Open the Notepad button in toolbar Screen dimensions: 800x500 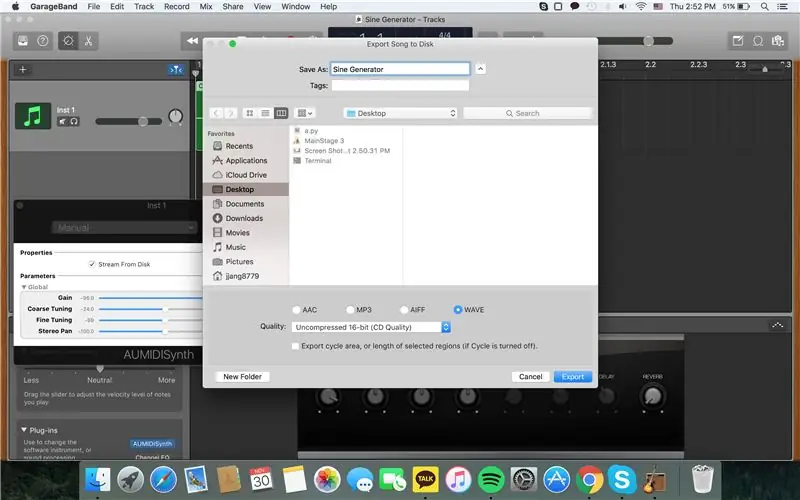coord(738,41)
